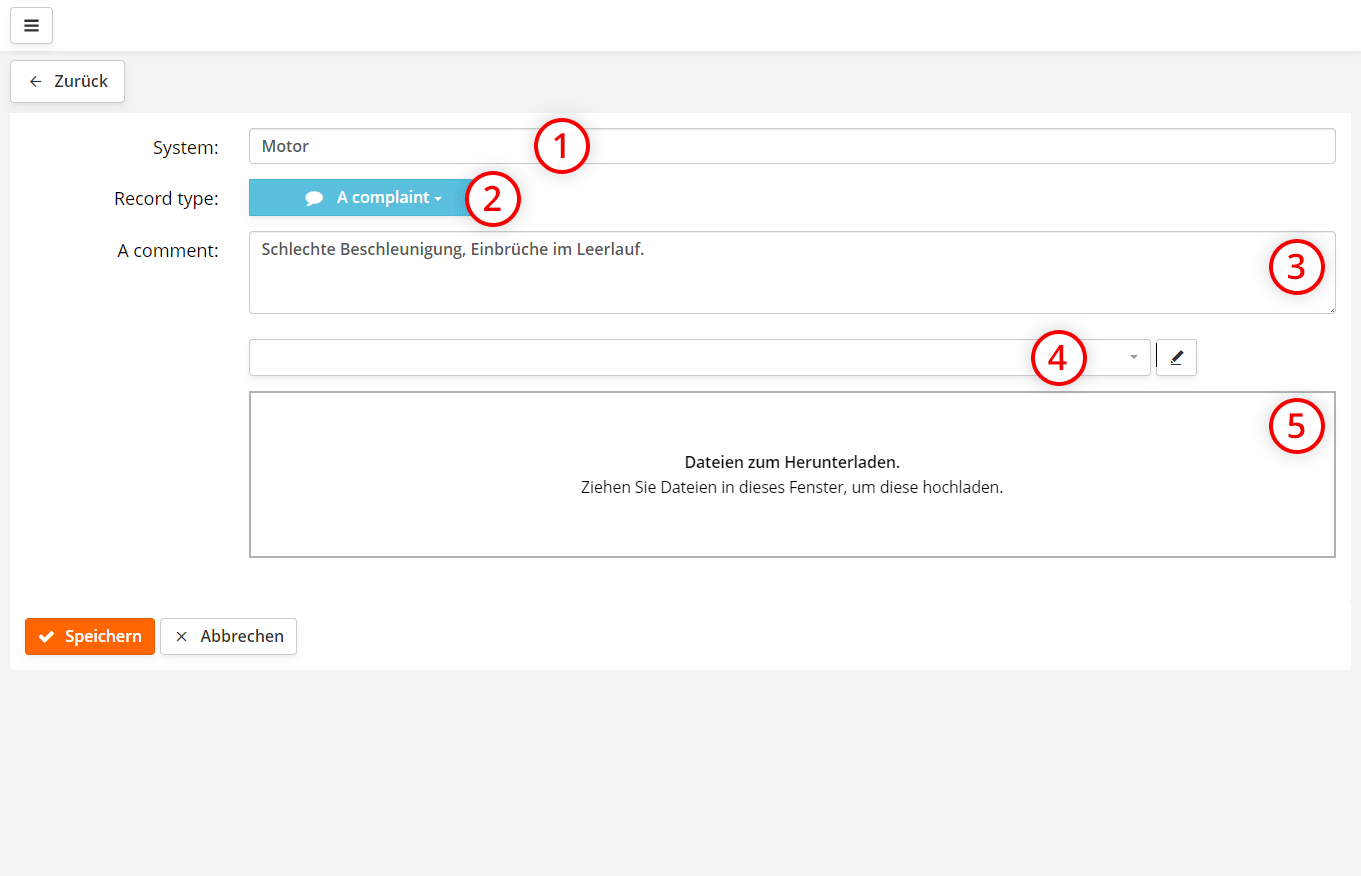Click the small caret after A complaint
This screenshot has width=1361, height=876.
pos(438,199)
